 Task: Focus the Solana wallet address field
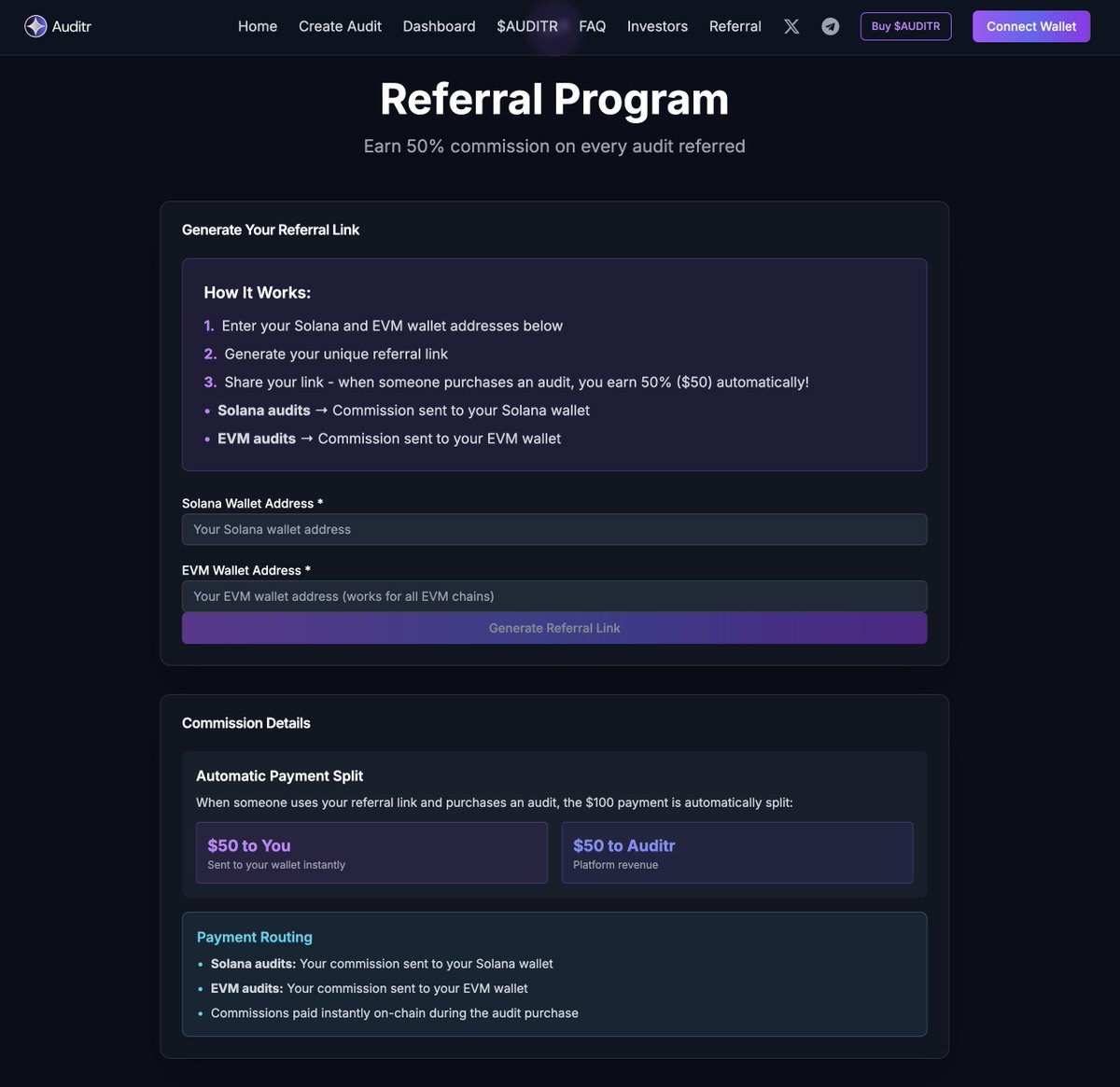click(x=554, y=529)
